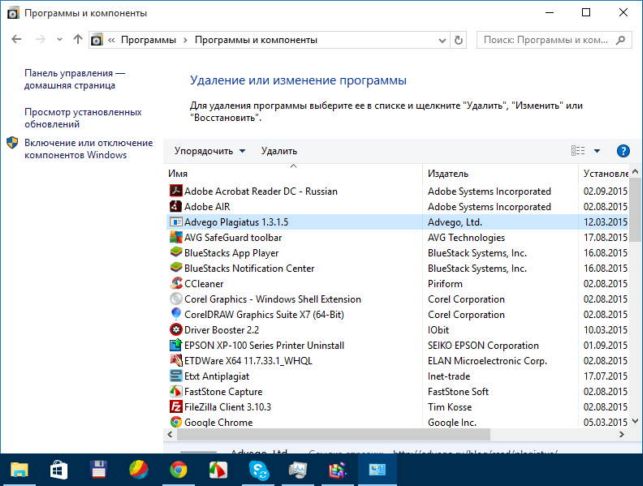Click the AVG Technologies publisher cell
Screen dimensions: 643x486
(x=466, y=238)
